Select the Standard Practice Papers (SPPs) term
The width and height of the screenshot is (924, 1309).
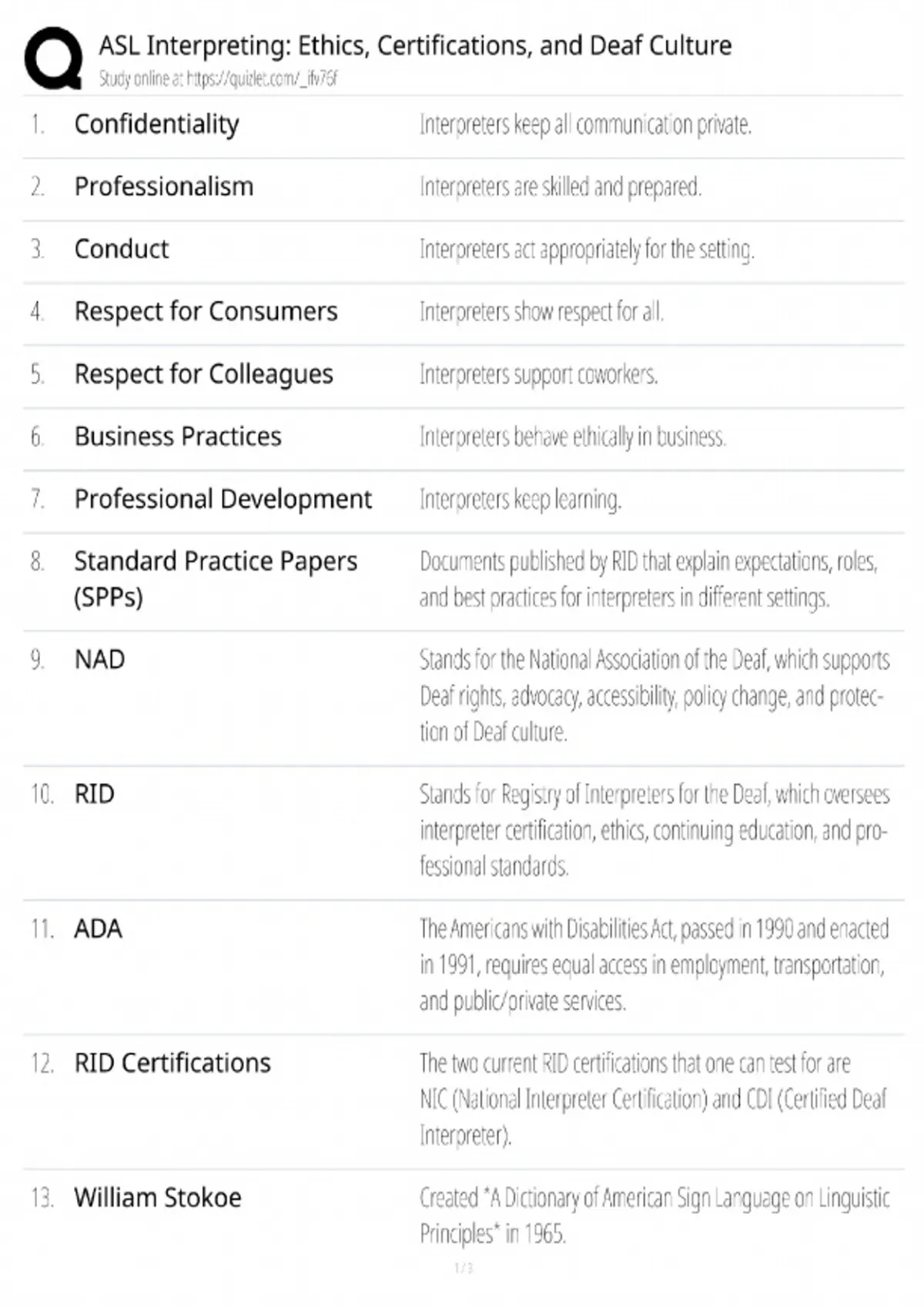(215, 578)
